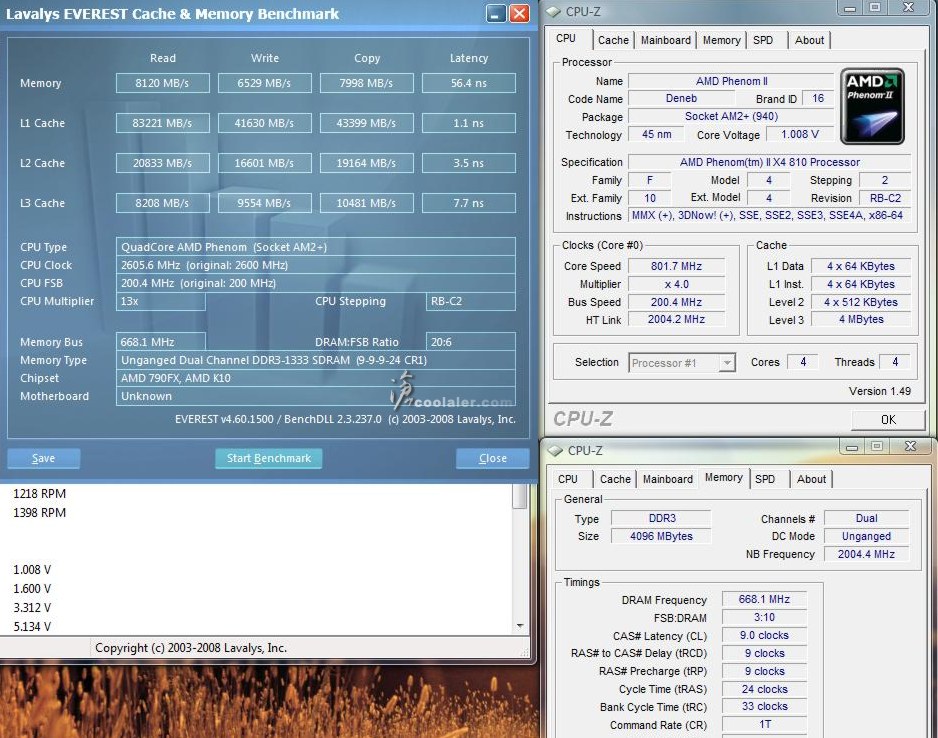Click the CPU Multiplier field 13x
The image size is (938, 738).
click(160, 301)
